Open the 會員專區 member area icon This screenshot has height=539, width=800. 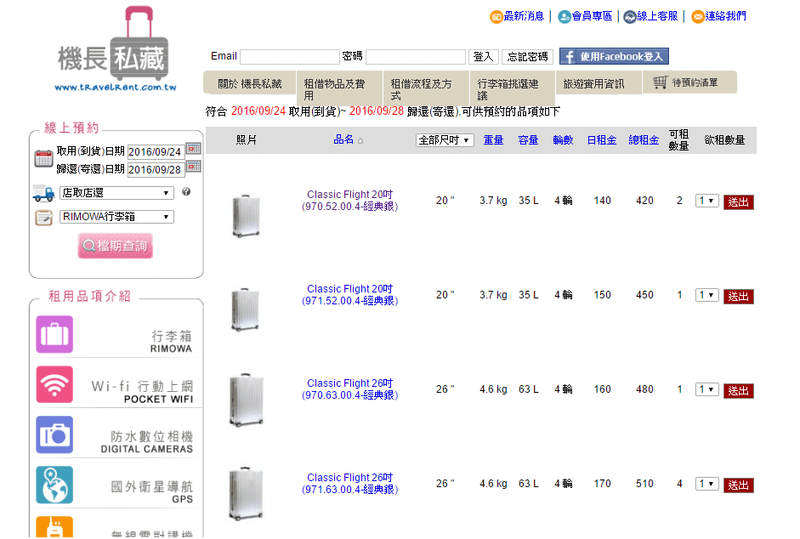(x=564, y=17)
